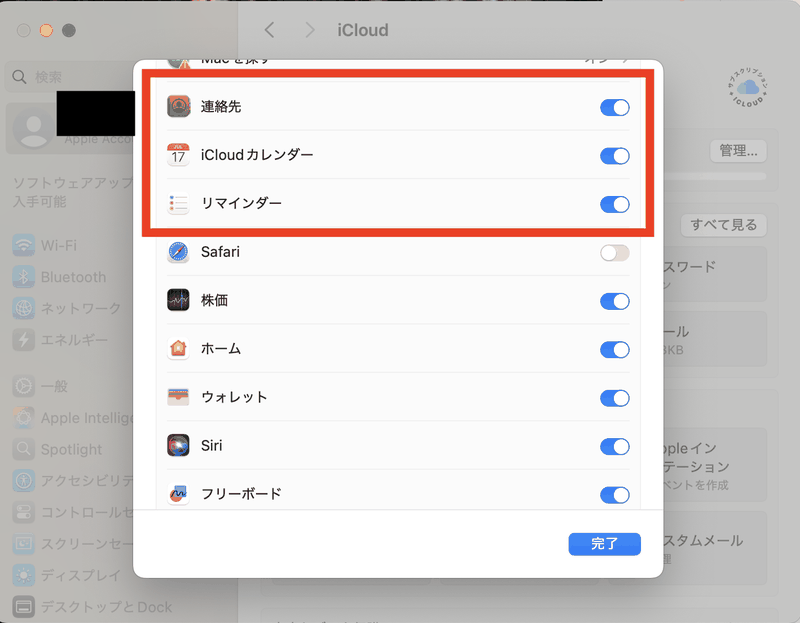Click the search magnifier icon in sidebar

point(19,77)
